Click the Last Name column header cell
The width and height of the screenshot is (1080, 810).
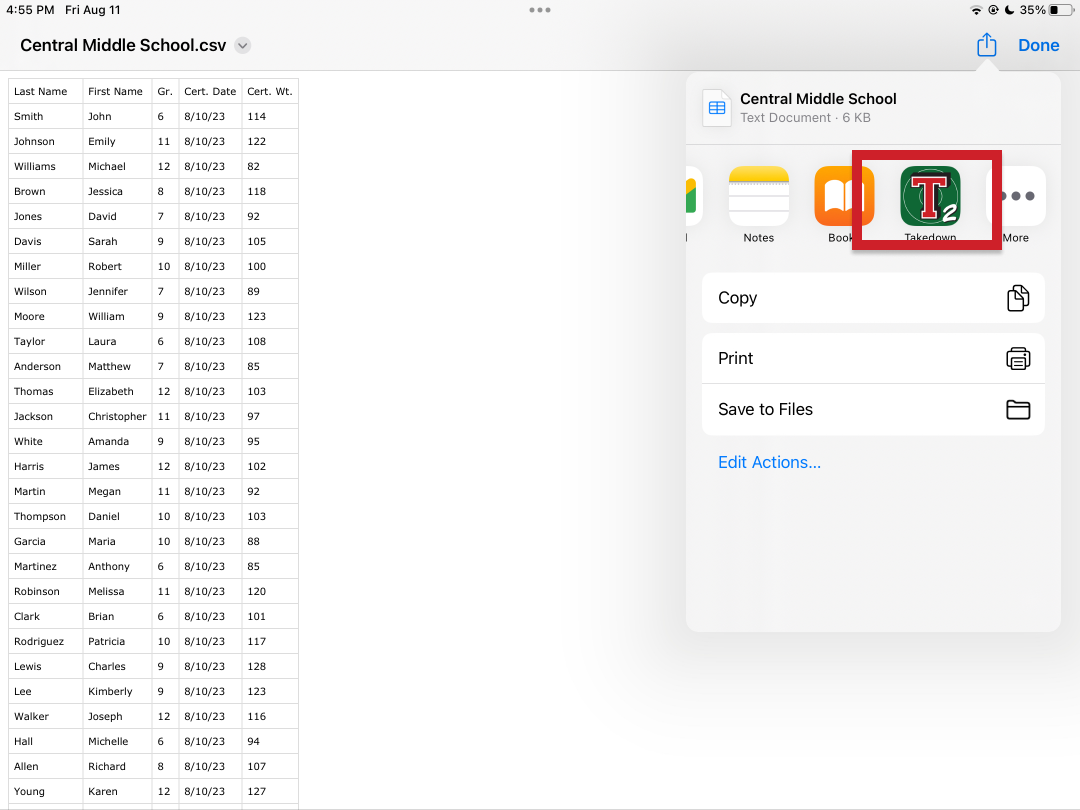[45, 91]
